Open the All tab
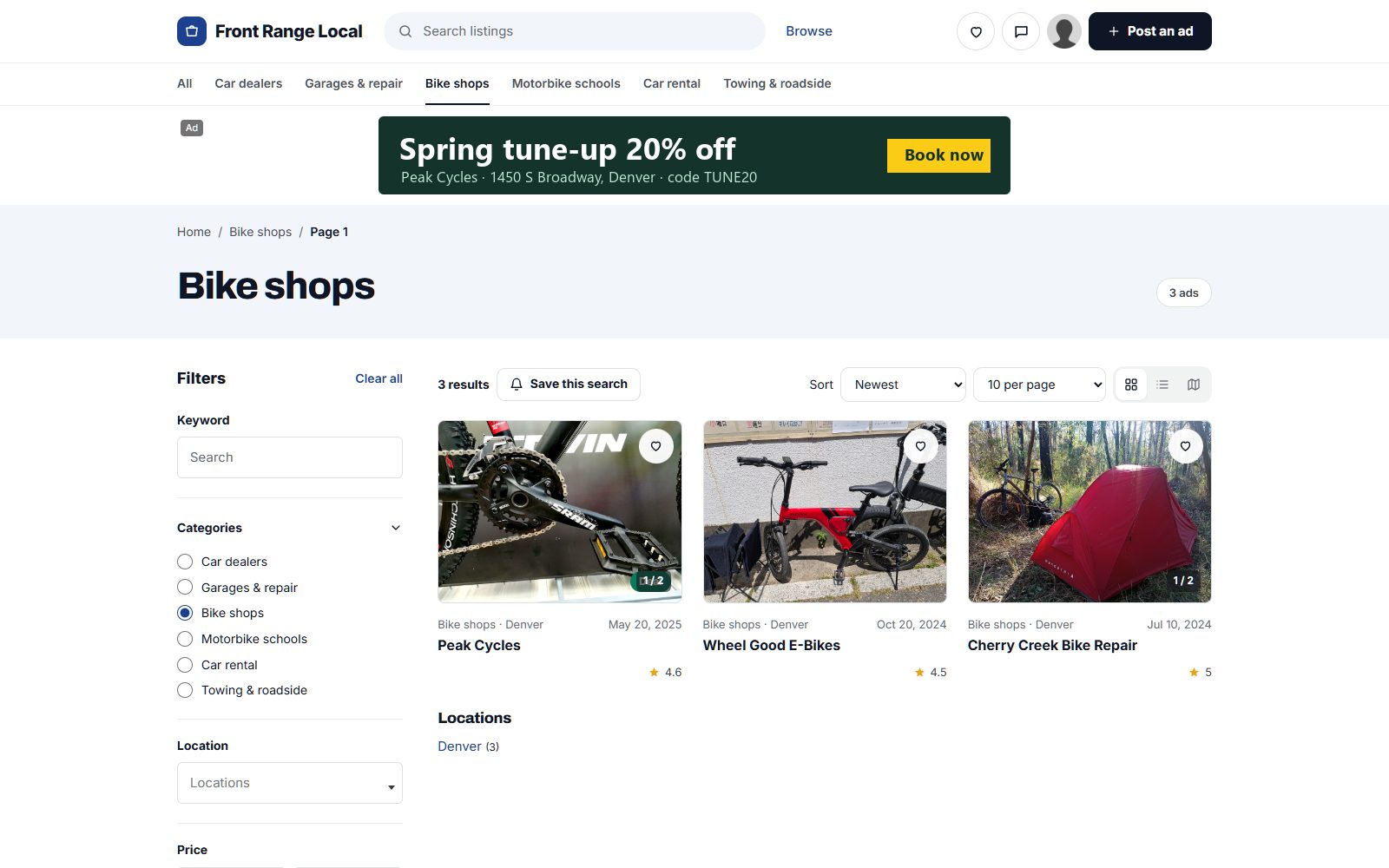This screenshot has height=868, width=1389. [x=185, y=83]
